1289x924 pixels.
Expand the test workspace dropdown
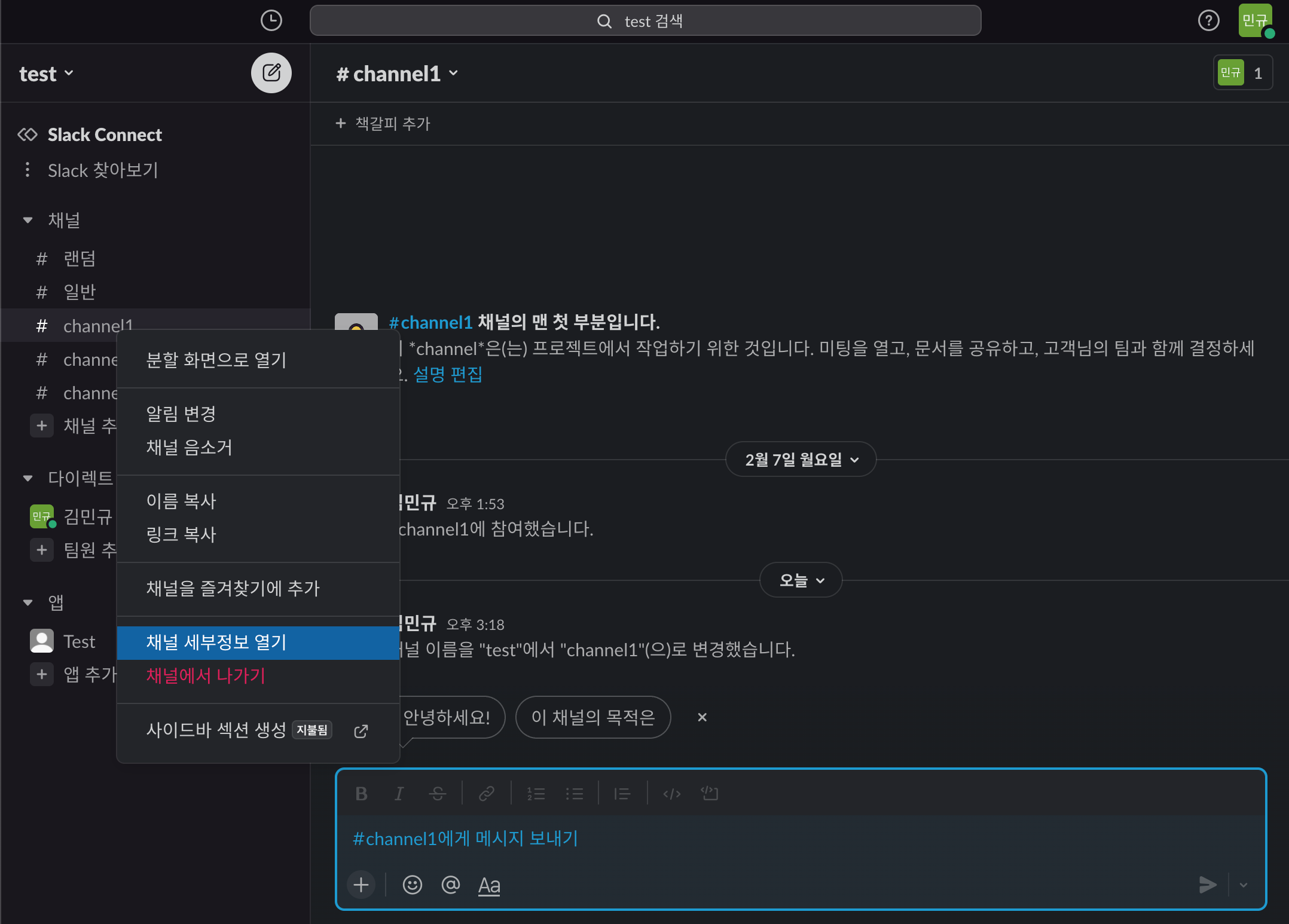47,74
